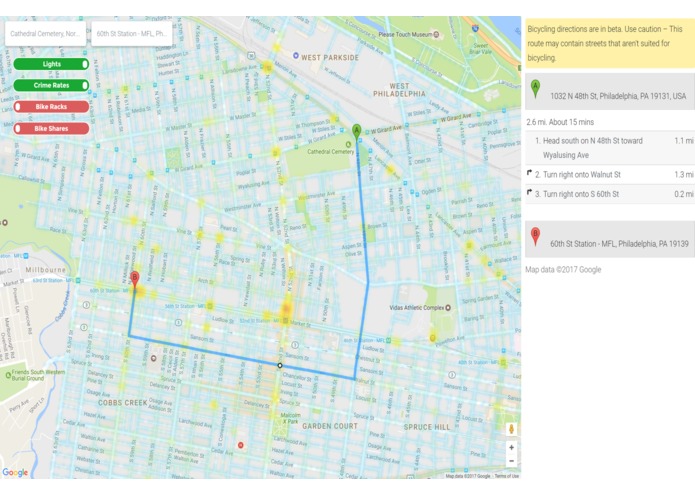Image resolution: width=695 pixels, height=494 pixels.
Task: Click the 1.3 mi distance of step 2
Action: point(683,175)
